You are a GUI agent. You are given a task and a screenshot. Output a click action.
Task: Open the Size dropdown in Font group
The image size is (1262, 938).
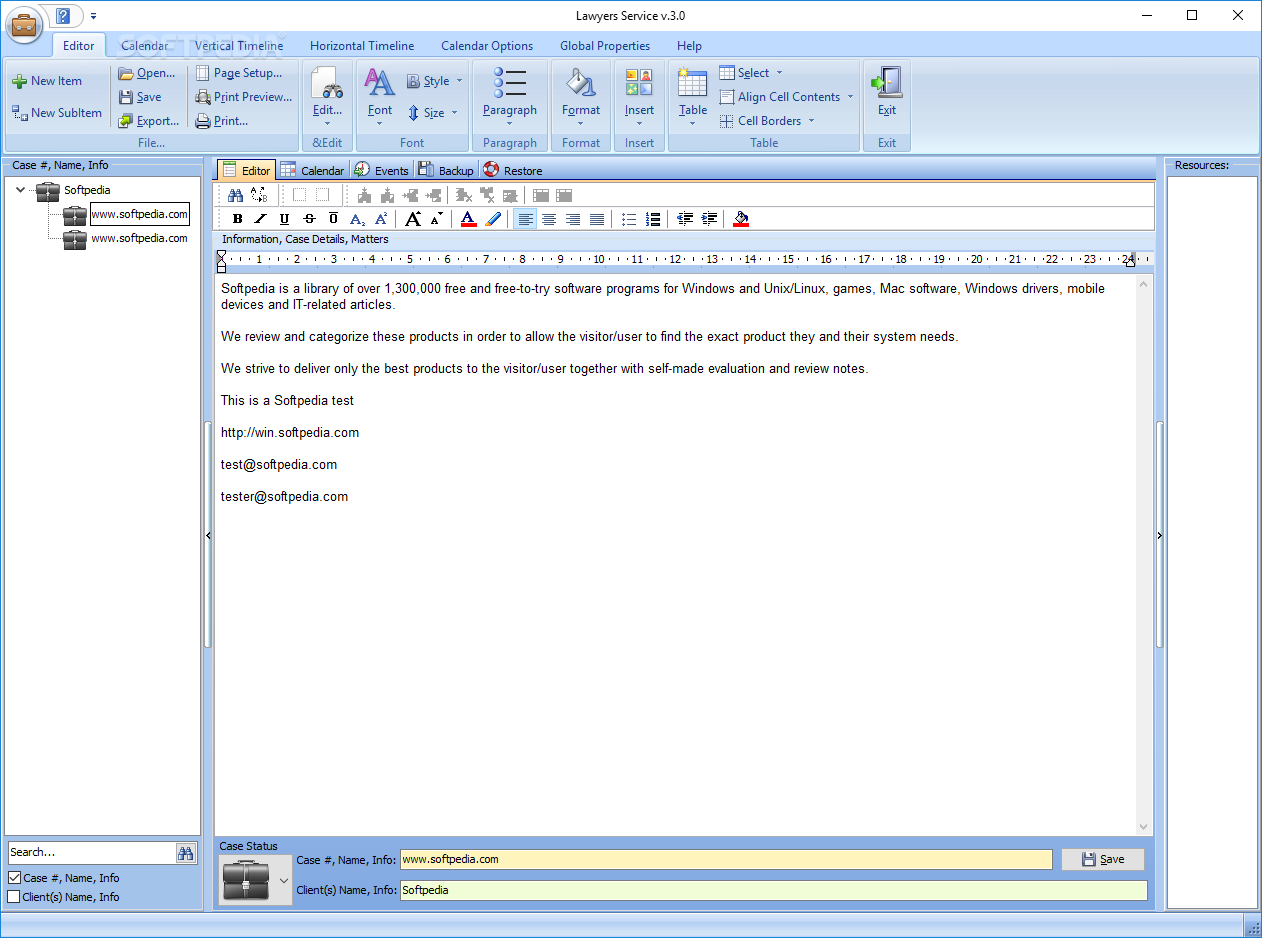pyautogui.click(x=433, y=113)
